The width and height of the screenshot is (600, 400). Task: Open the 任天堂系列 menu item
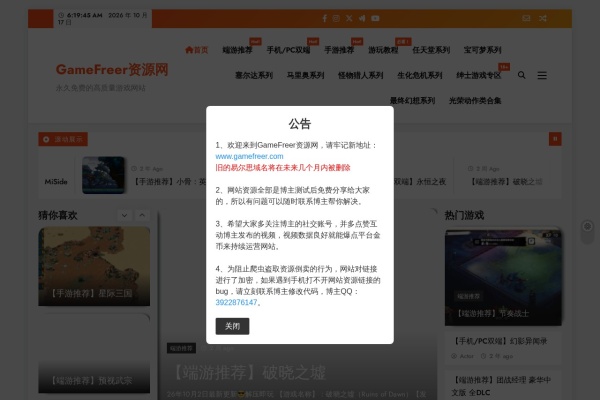tap(431, 50)
